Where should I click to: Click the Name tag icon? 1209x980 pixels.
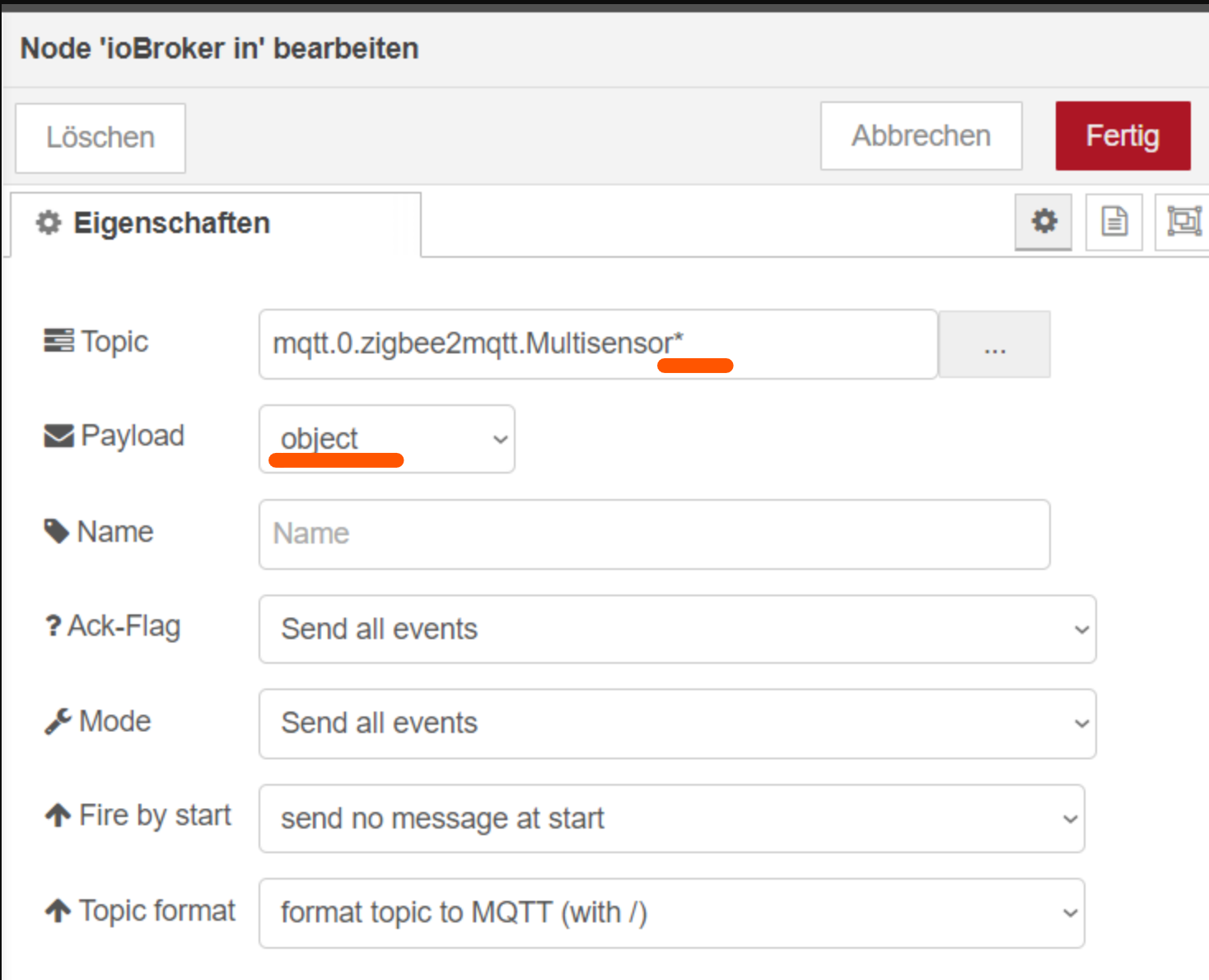56,531
